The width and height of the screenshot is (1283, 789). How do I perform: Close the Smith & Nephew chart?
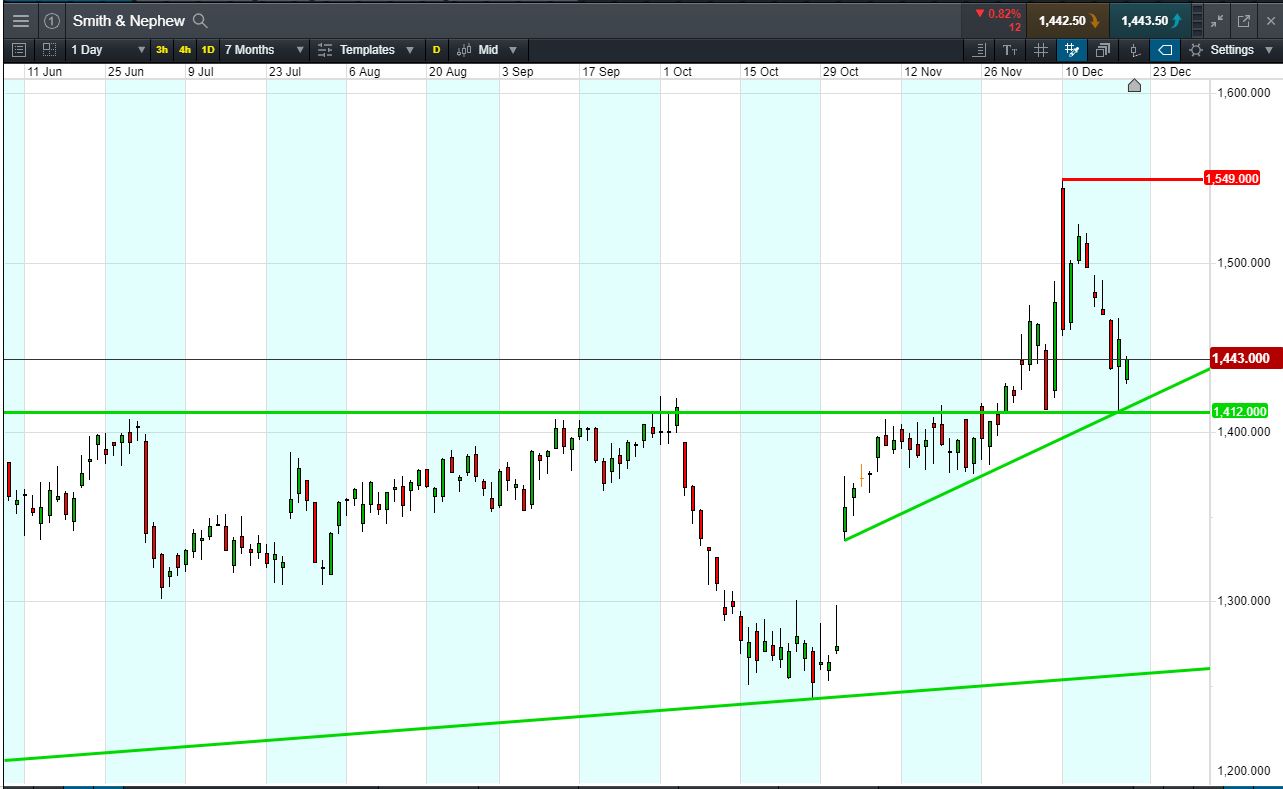(1271, 20)
